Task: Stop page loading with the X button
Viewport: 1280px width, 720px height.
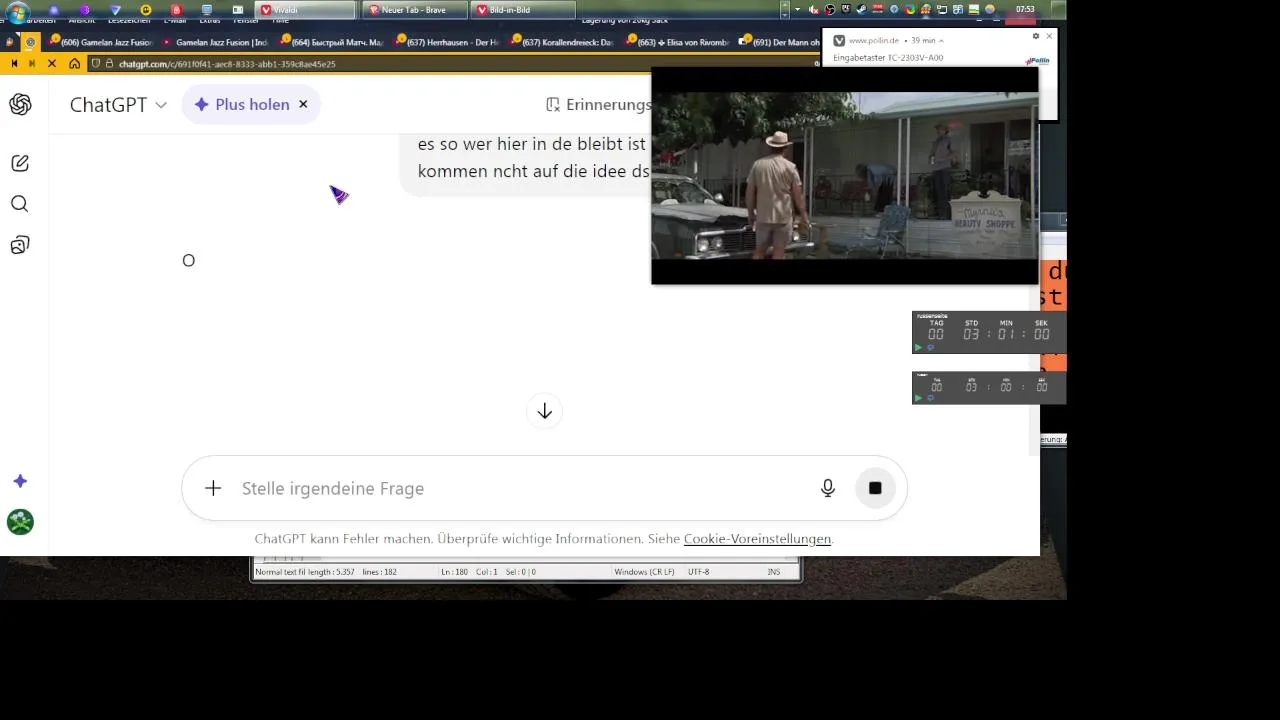Action: pos(52,63)
